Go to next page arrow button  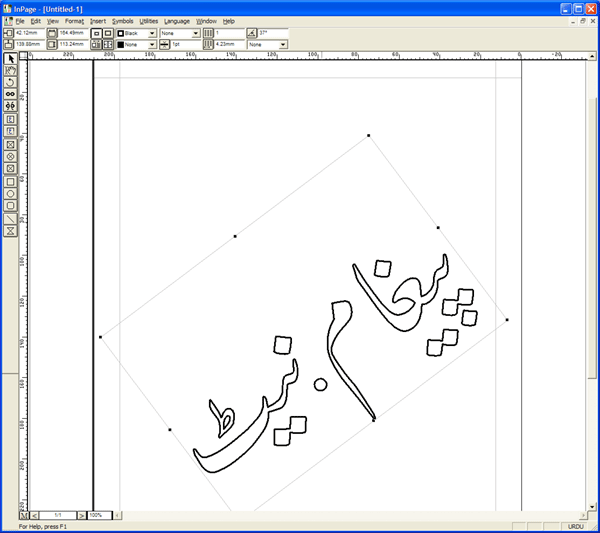click(81, 515)
